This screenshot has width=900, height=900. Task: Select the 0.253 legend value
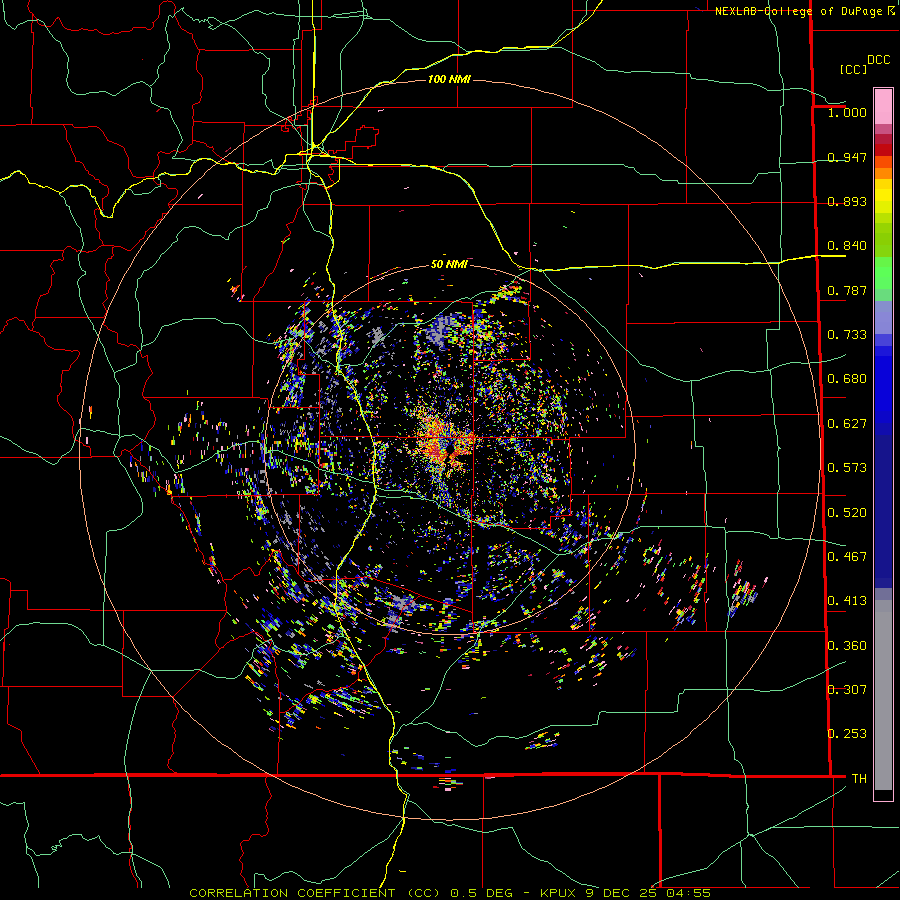(x=847, y=734)
